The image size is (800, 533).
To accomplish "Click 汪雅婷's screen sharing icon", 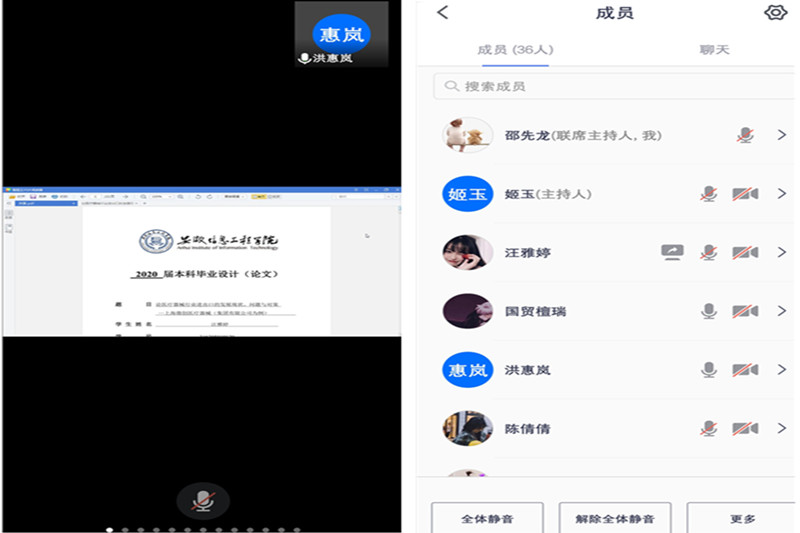I will pyautogui.click(x=672, y=253).
